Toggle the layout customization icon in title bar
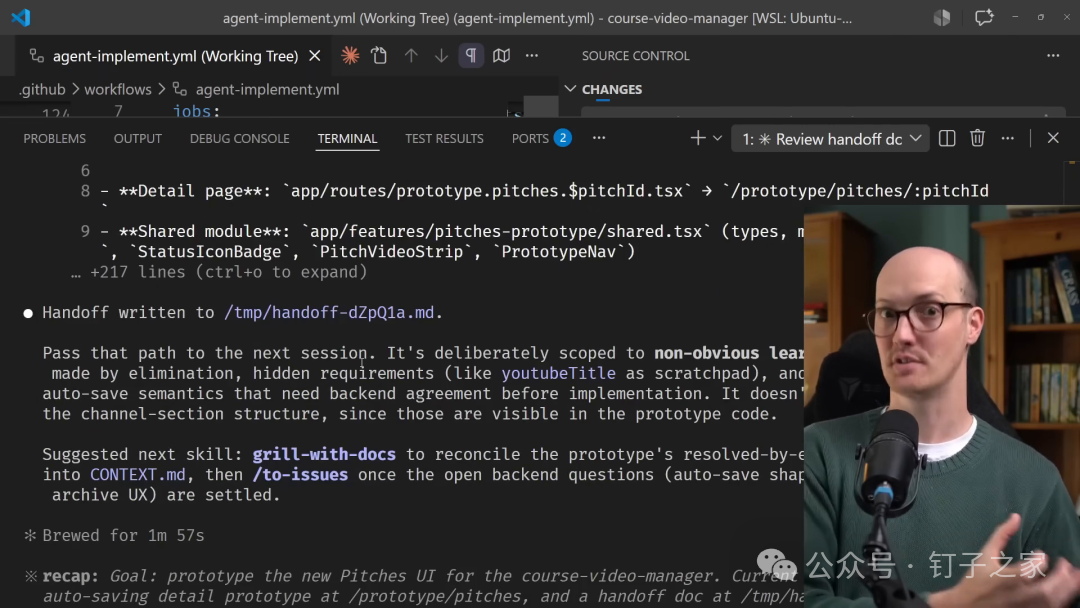 coord(942,17)
